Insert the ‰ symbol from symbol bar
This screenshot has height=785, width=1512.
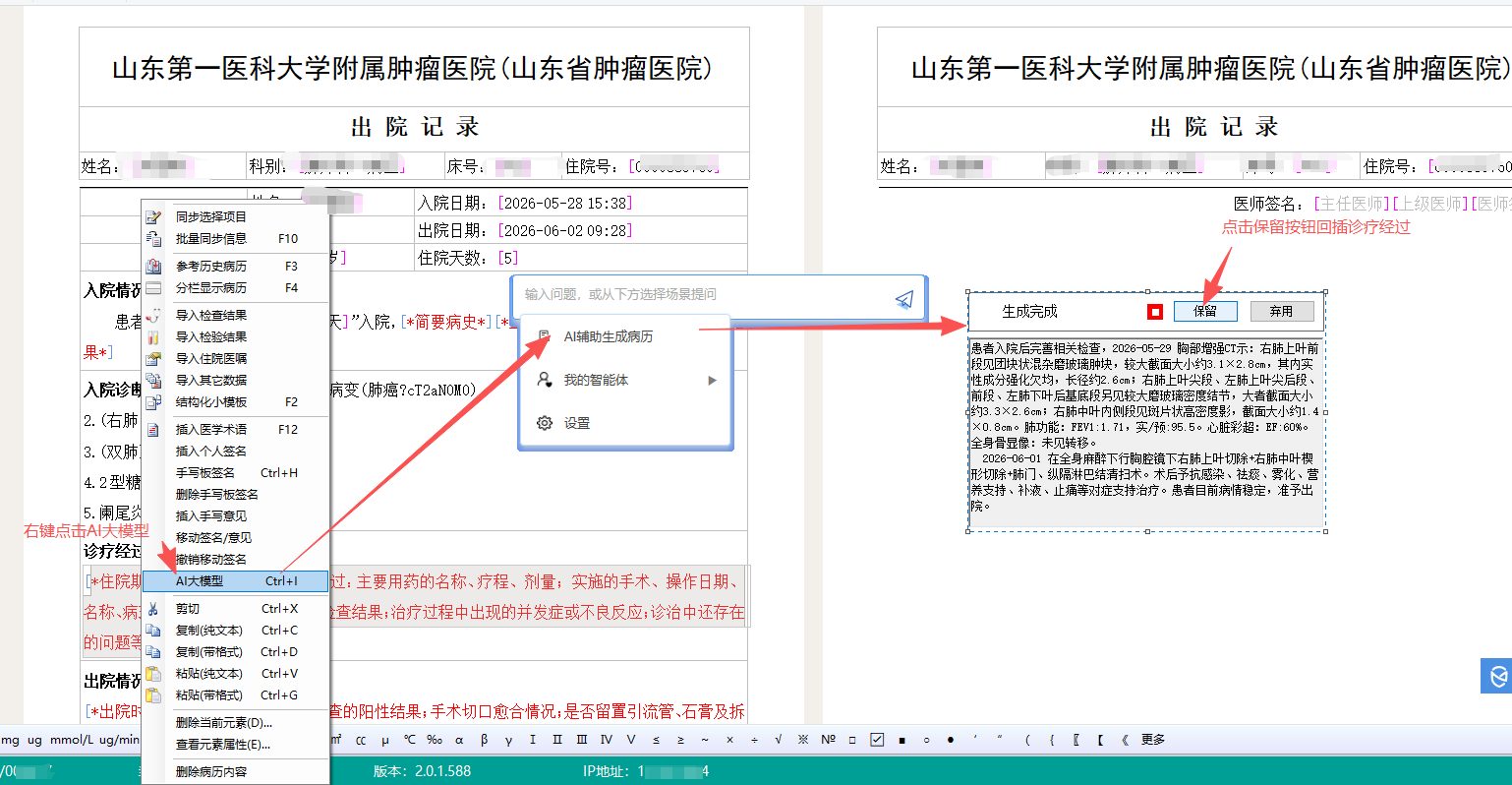pos(435,740)
